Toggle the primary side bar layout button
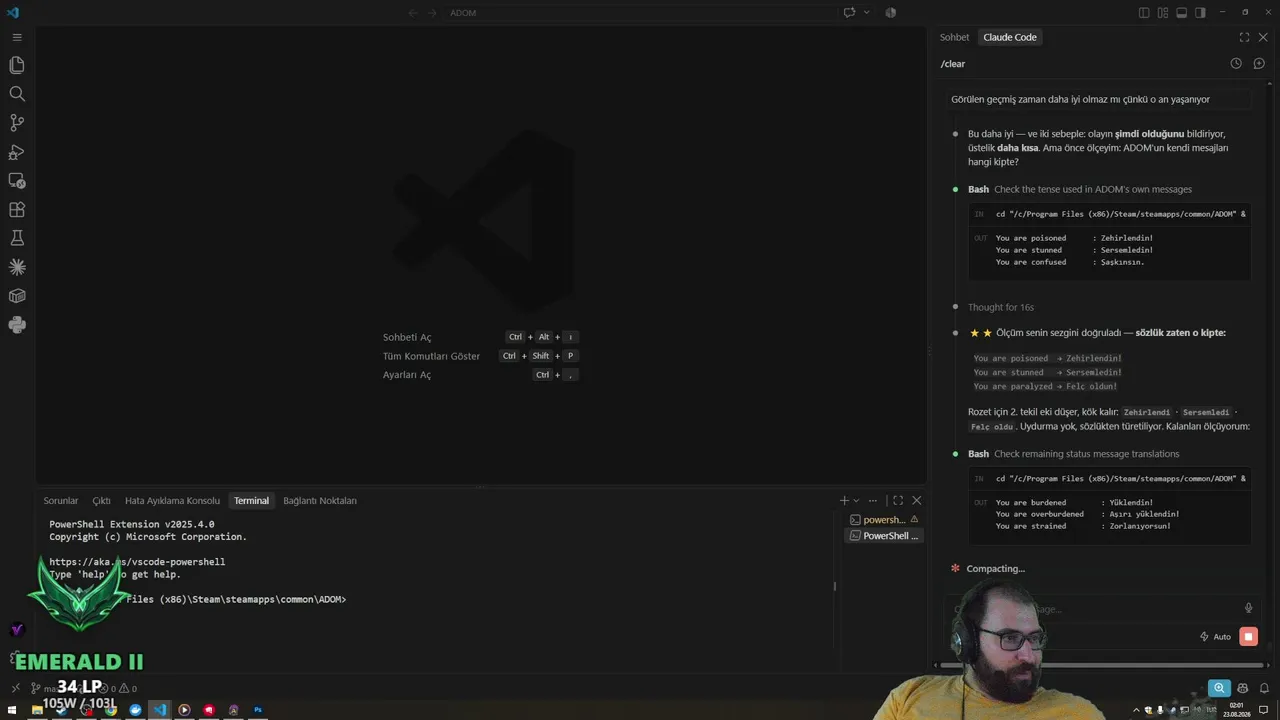The width and height of the screenshot is (1280, 720). click(1144, 13)
